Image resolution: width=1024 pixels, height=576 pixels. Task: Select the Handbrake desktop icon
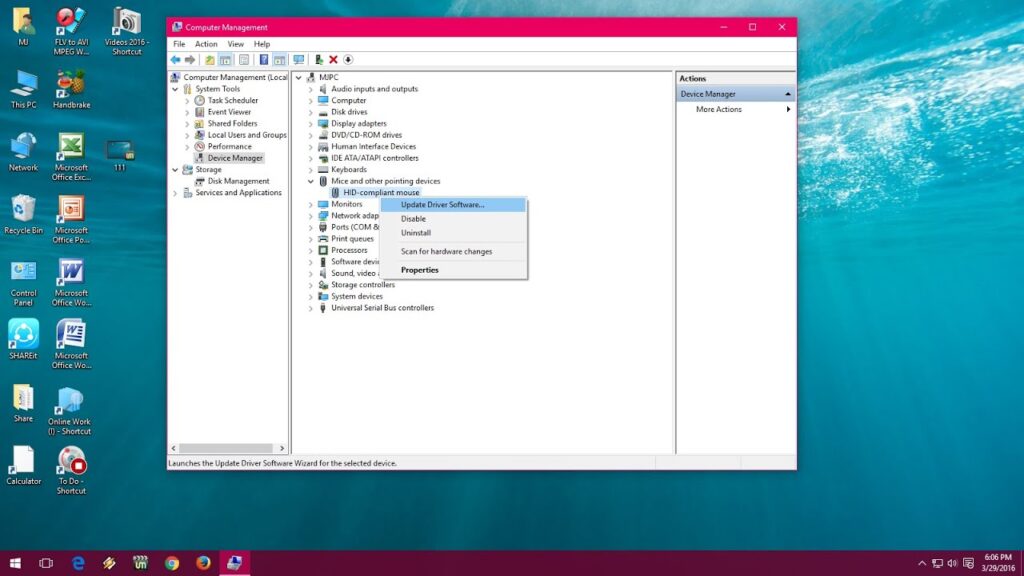pos(71,89)
